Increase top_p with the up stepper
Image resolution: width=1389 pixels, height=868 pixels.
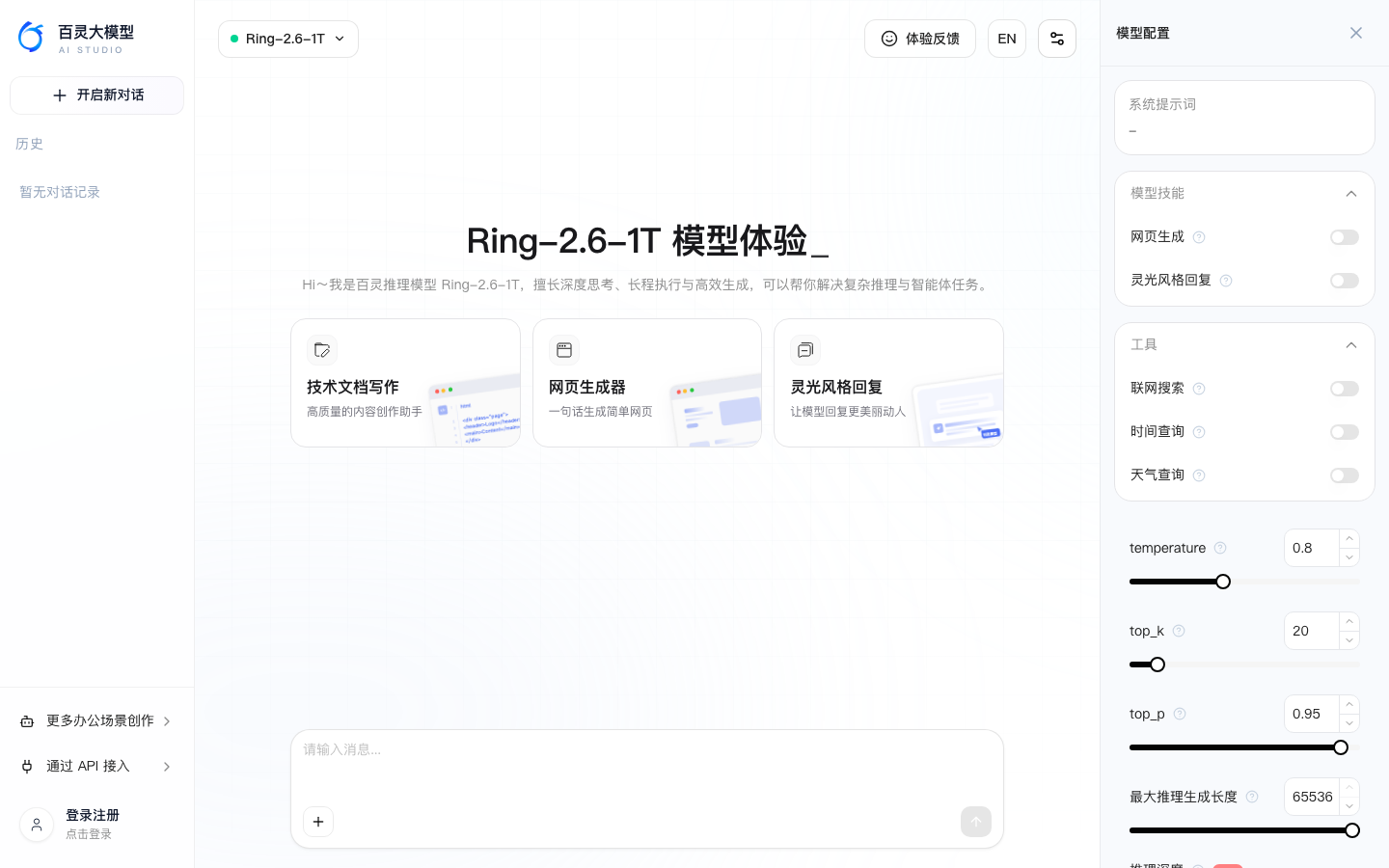1349,705
